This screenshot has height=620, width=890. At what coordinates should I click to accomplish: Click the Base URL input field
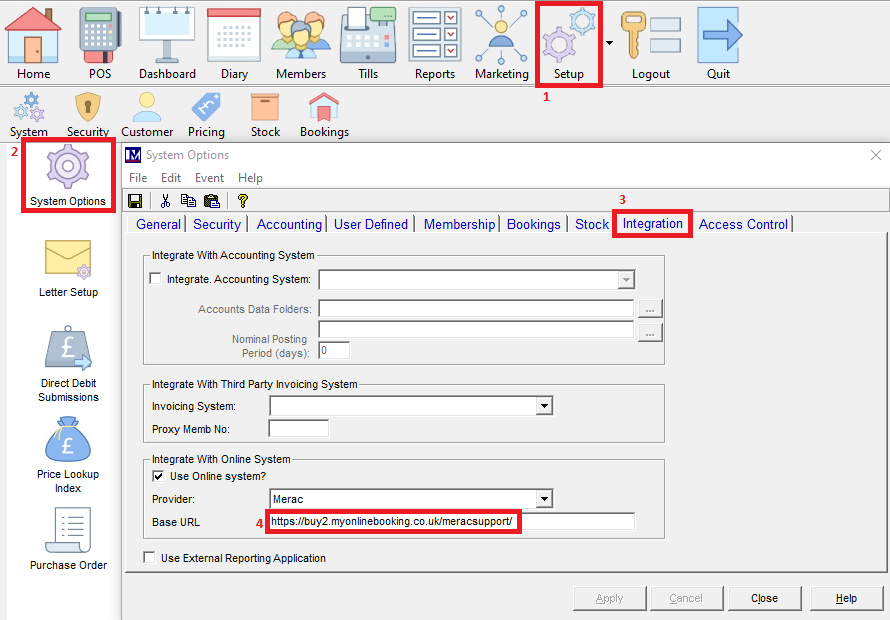pos(452,521)
